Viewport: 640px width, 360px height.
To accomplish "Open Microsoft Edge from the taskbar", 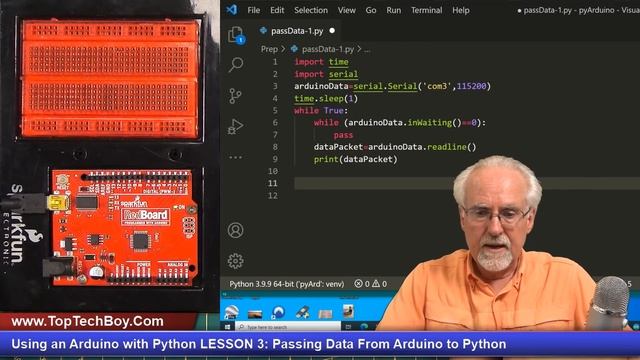I will pyautogui.click(x=364, y=327).
